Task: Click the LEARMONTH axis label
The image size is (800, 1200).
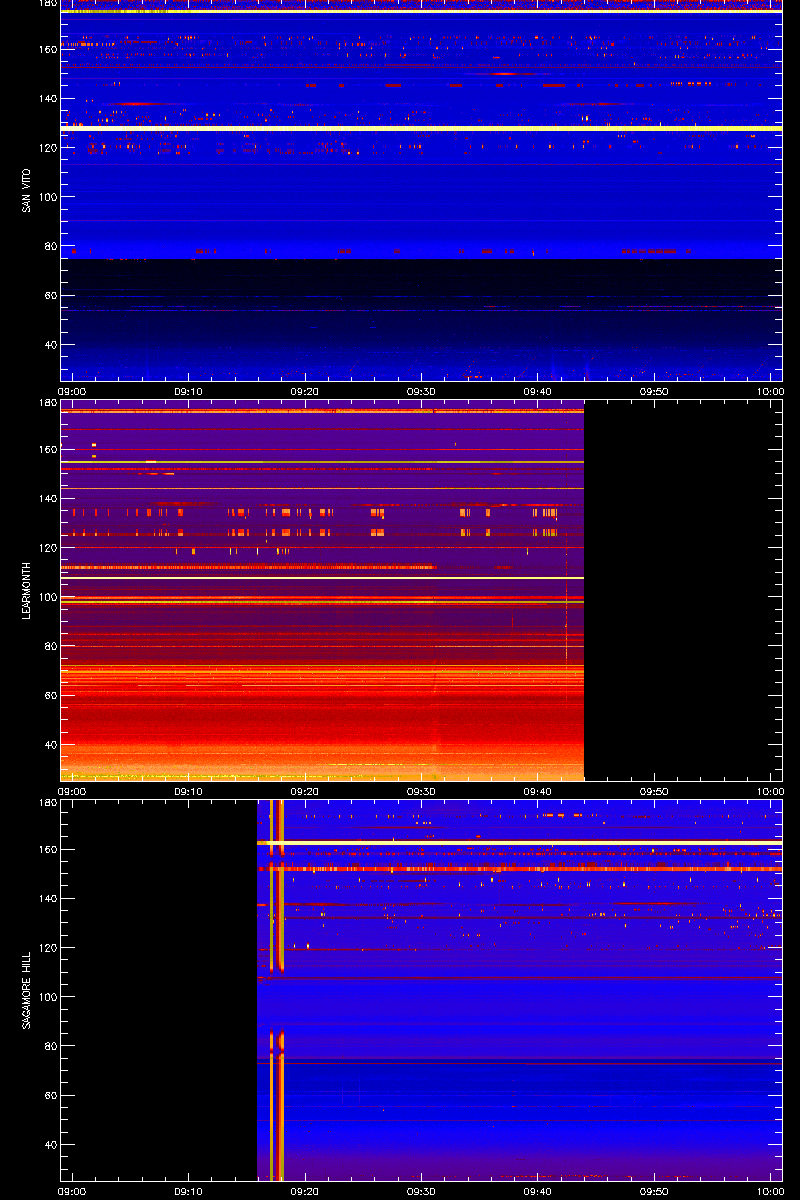Action: pos(26,590)
